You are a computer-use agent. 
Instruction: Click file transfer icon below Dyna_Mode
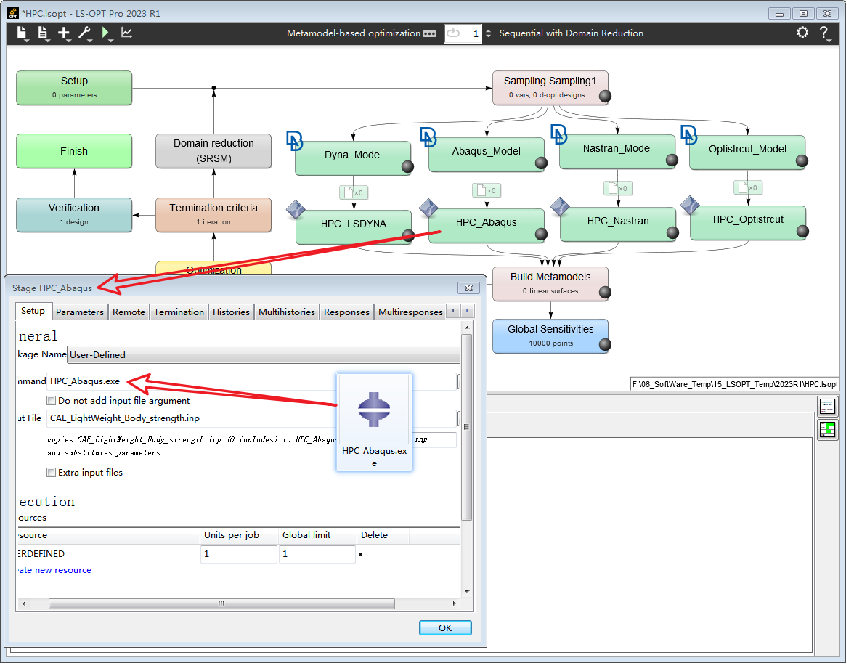click(354, 192)
